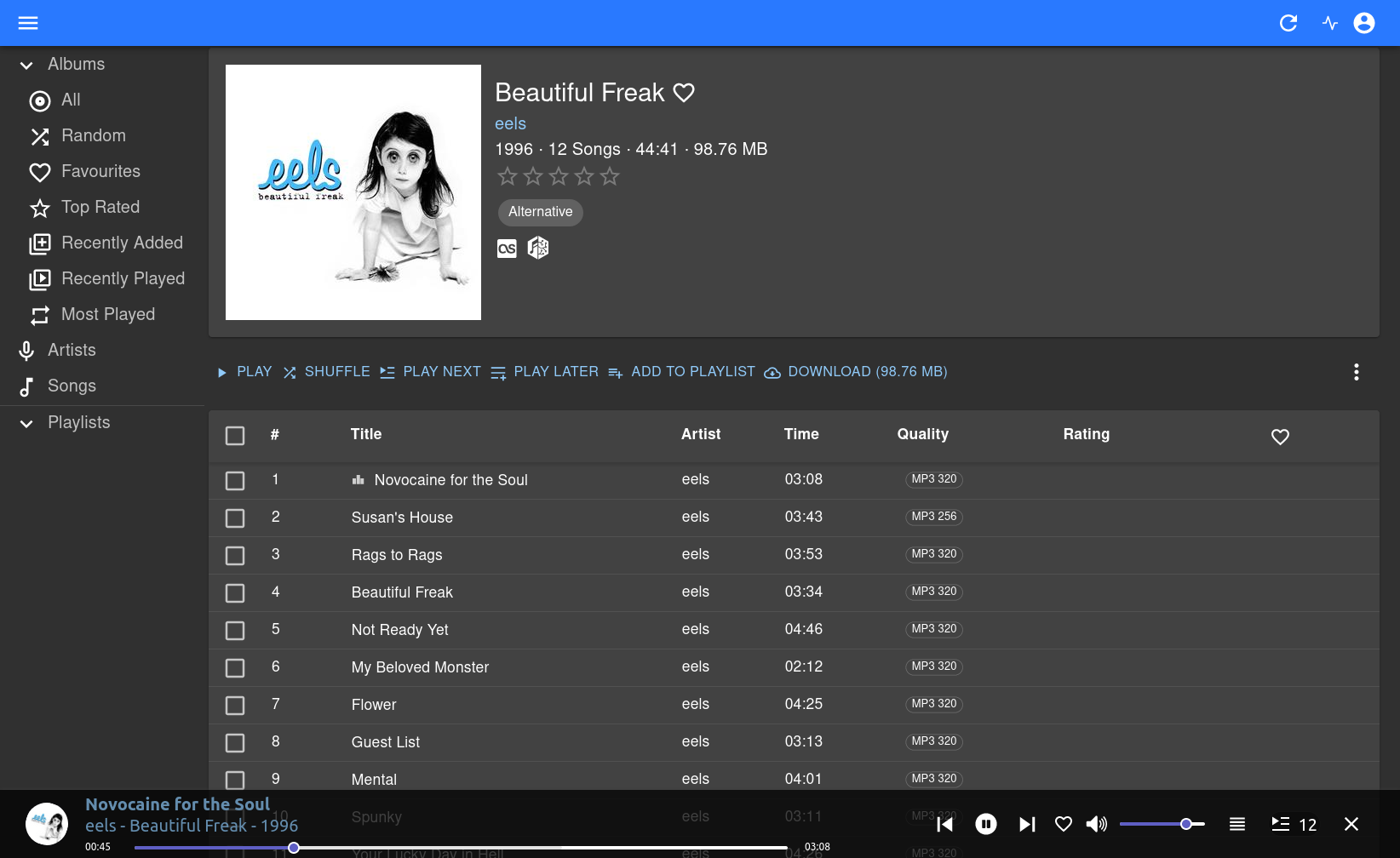1400x858 pixels.
Task: Click the heart column header icon
Action: pyautogui.click(x=1280, y=437)
